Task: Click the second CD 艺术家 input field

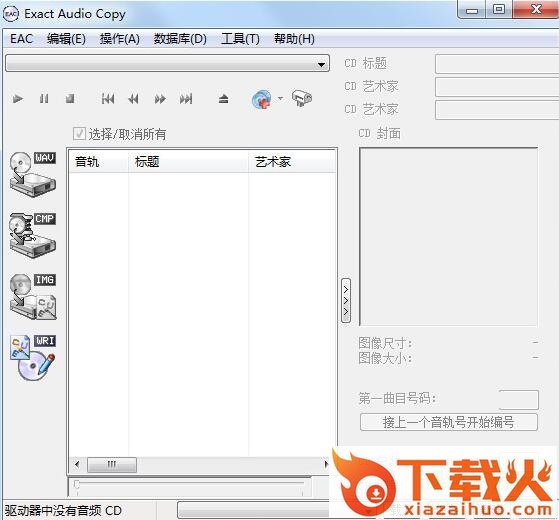Action: coord(497,110)
